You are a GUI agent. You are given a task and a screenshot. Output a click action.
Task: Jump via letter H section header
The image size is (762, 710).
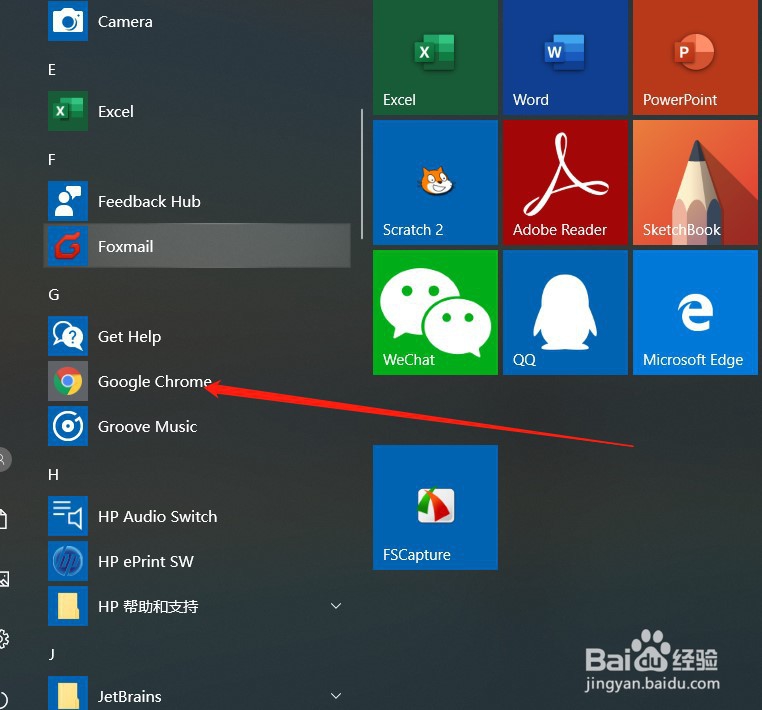(x=53, y=474)
